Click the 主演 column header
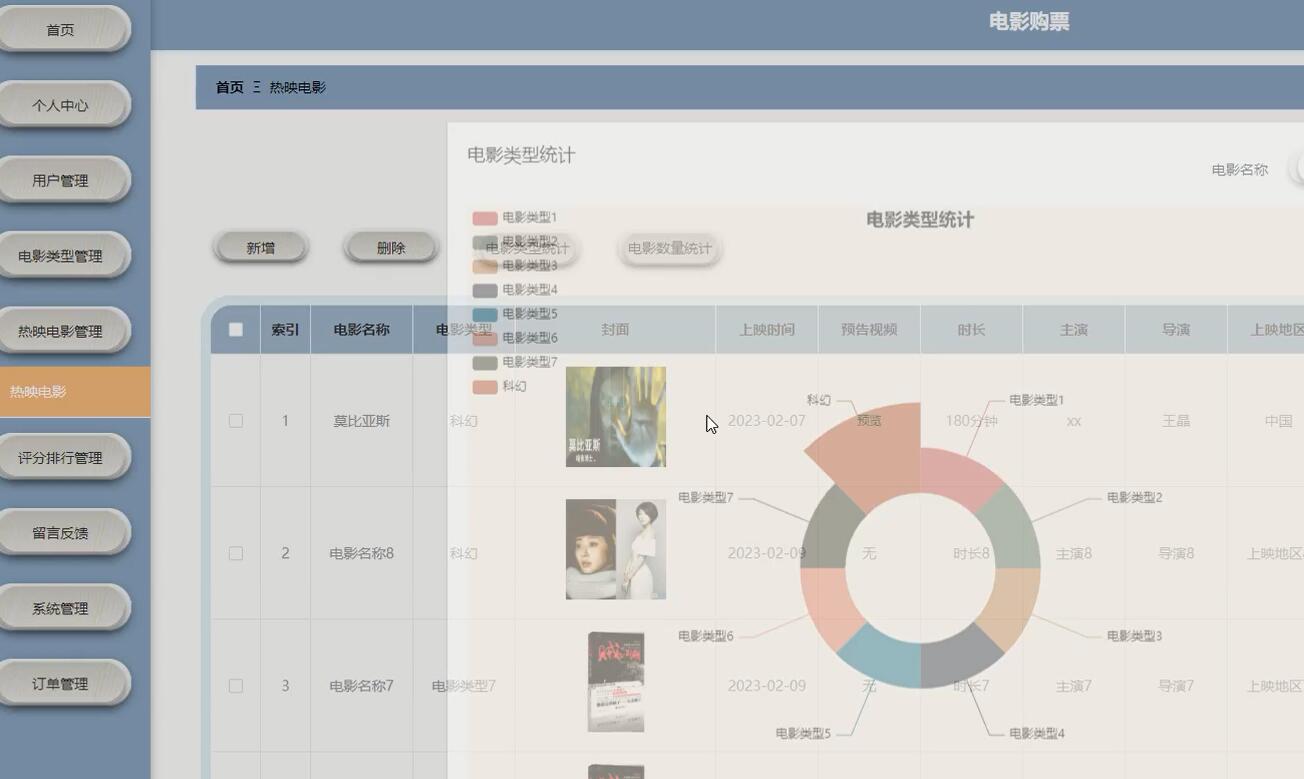The image size is (1304, 779). click(x=1073, y=329)
